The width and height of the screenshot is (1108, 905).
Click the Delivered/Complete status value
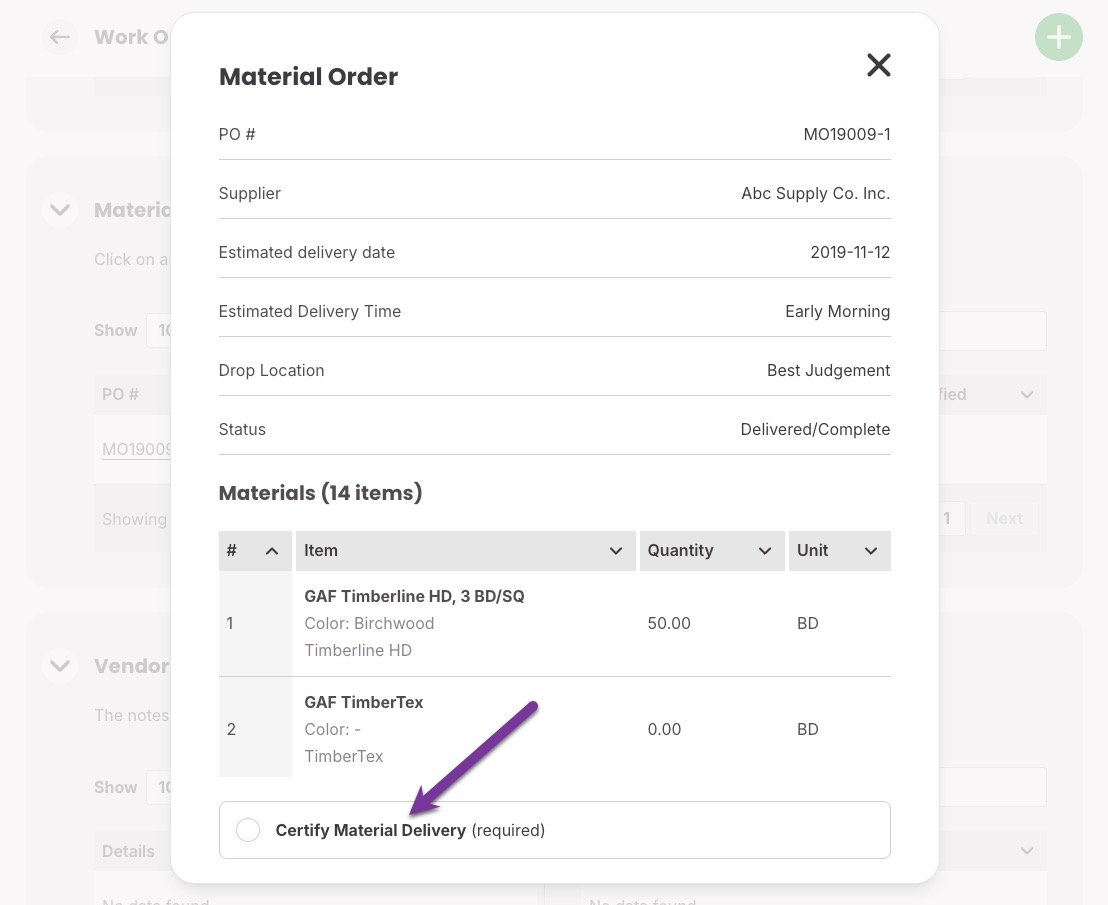click(x=815, y=430)
